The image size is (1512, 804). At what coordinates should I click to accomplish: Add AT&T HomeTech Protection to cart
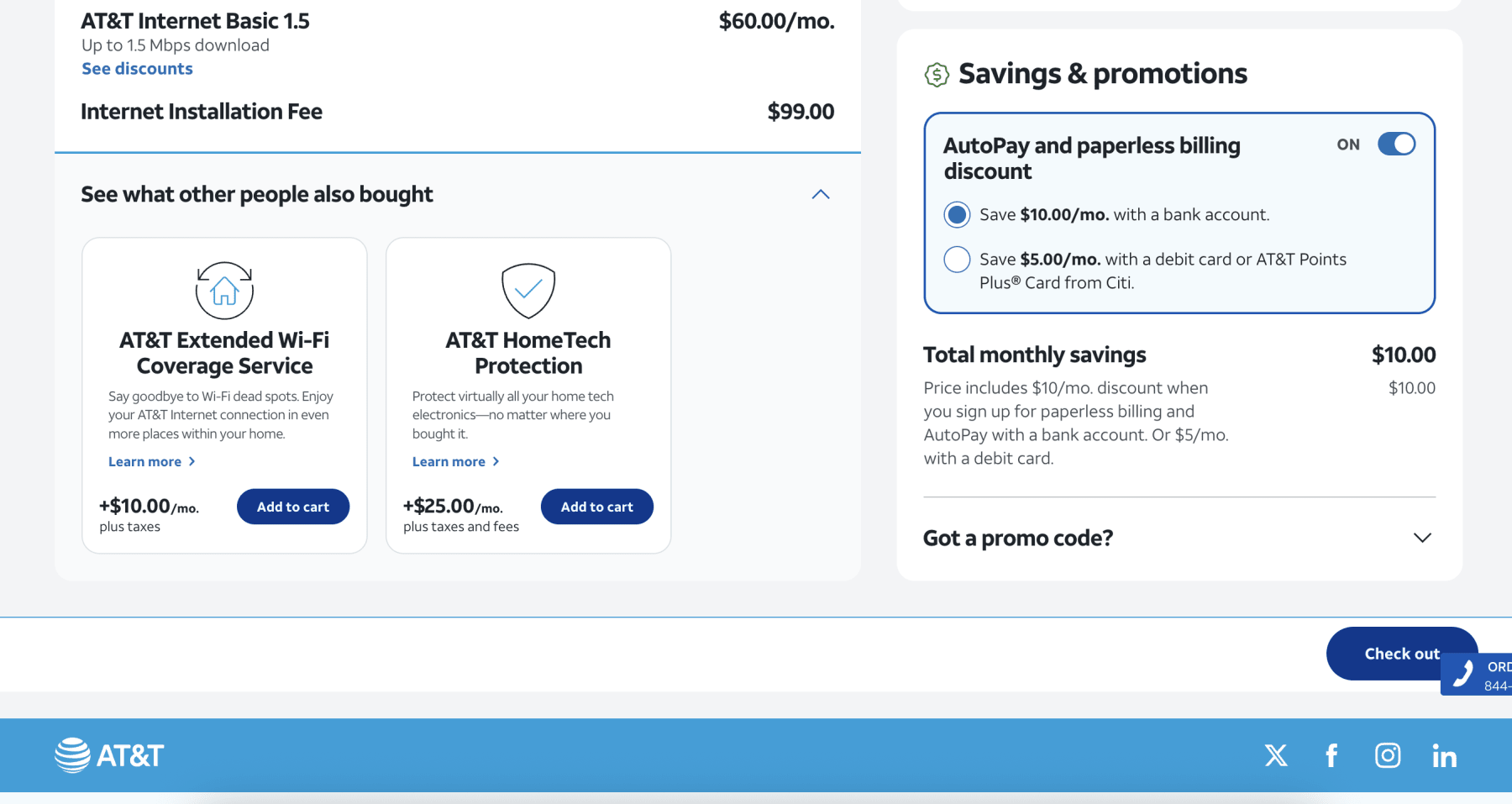596,506
